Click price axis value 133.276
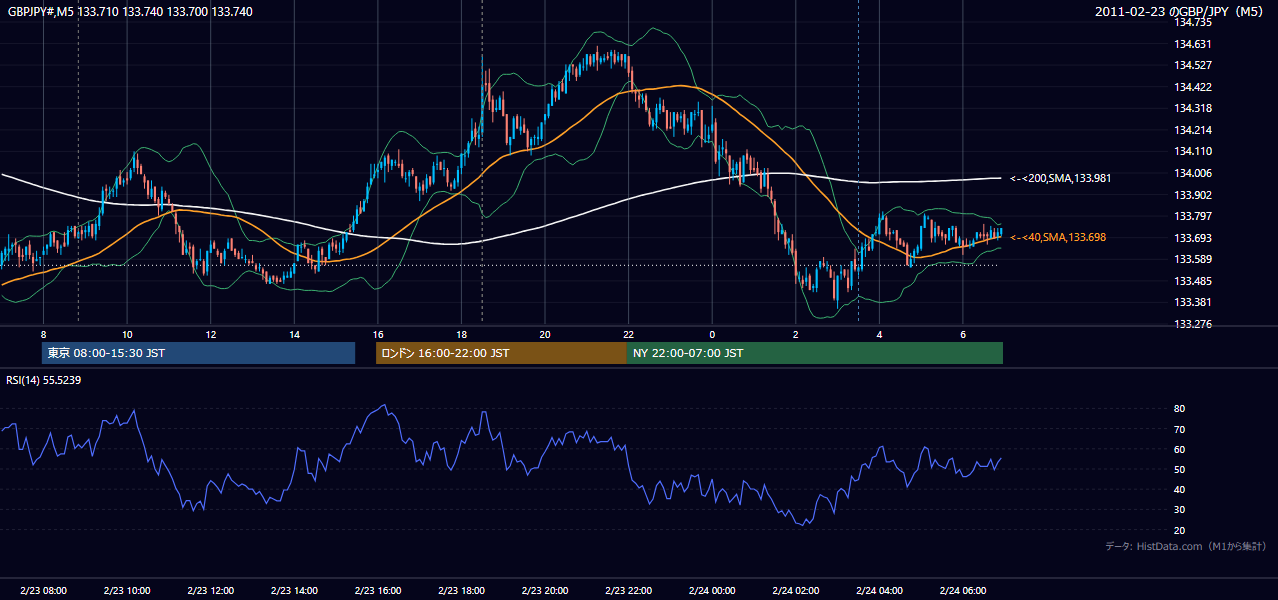1278x600 pixels. click(x=1193, y=324)
